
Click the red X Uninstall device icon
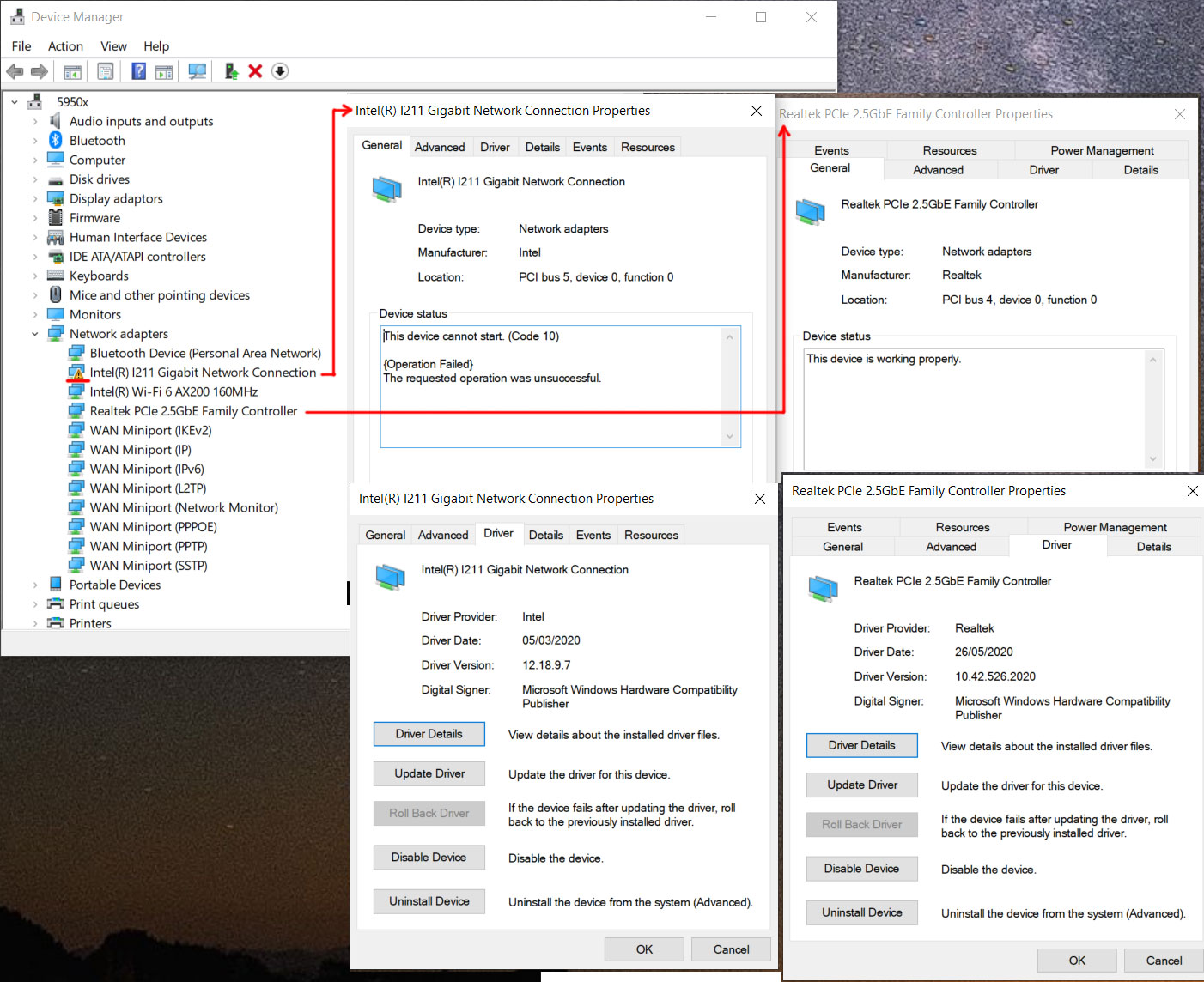point(255,71)
